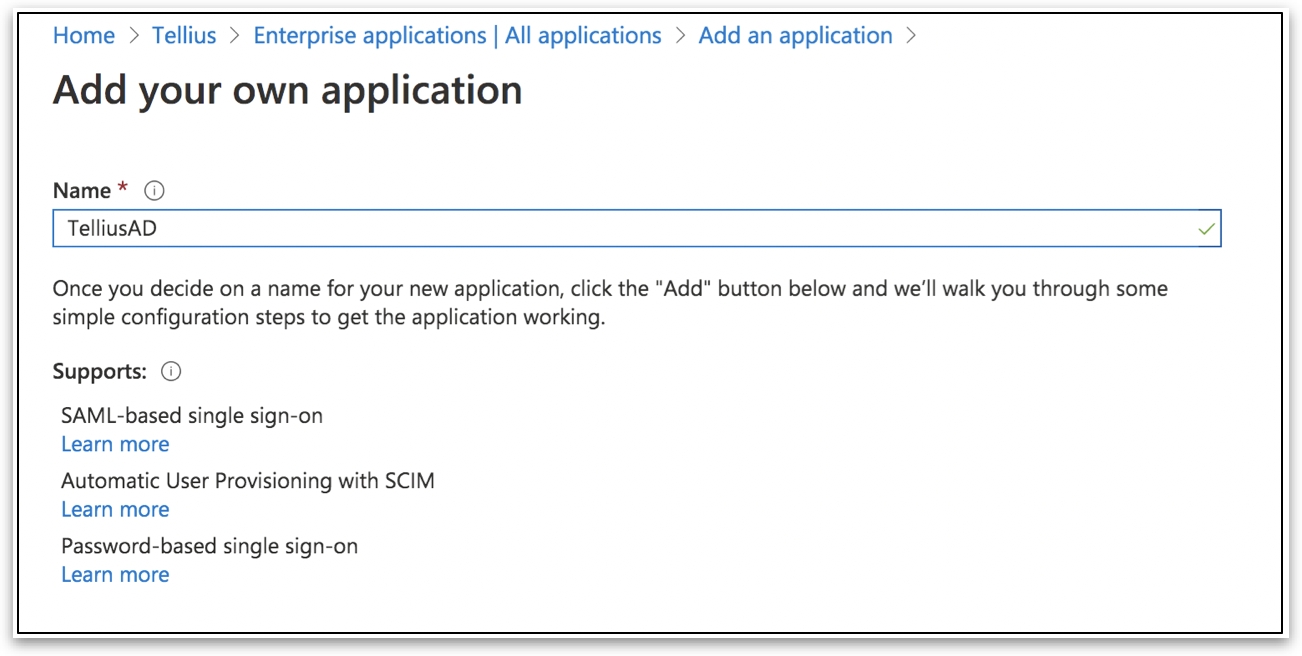The width and height of the screenshot is (1302, 656).
Task: Click the info icon beside Supports
Action: 171,371
